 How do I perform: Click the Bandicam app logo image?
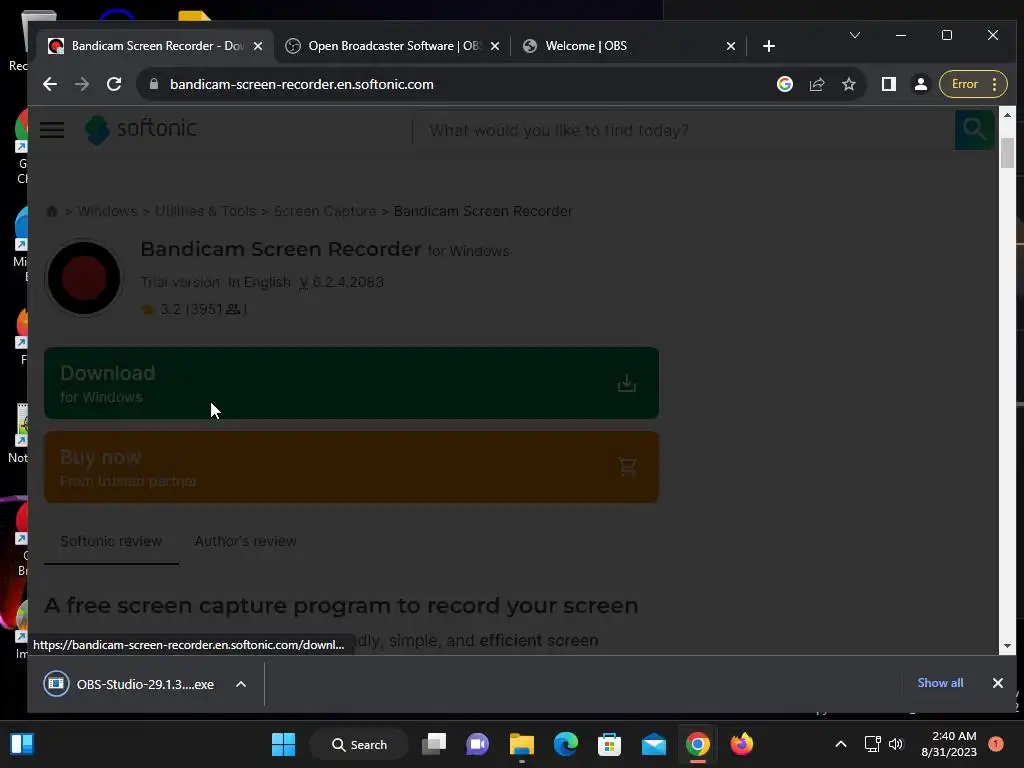click(84, 278)
